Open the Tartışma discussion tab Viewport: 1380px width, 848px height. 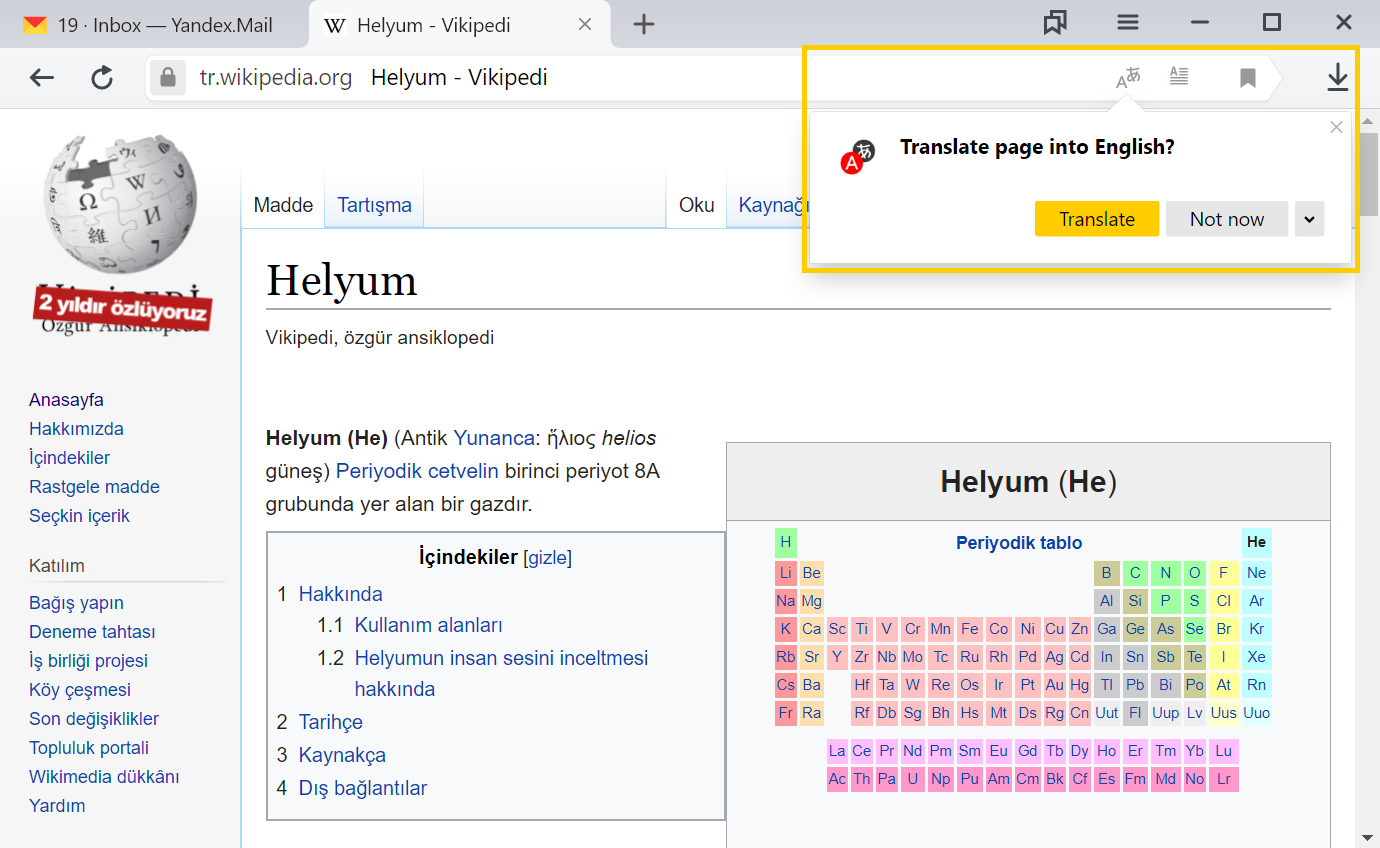point(374,205)
